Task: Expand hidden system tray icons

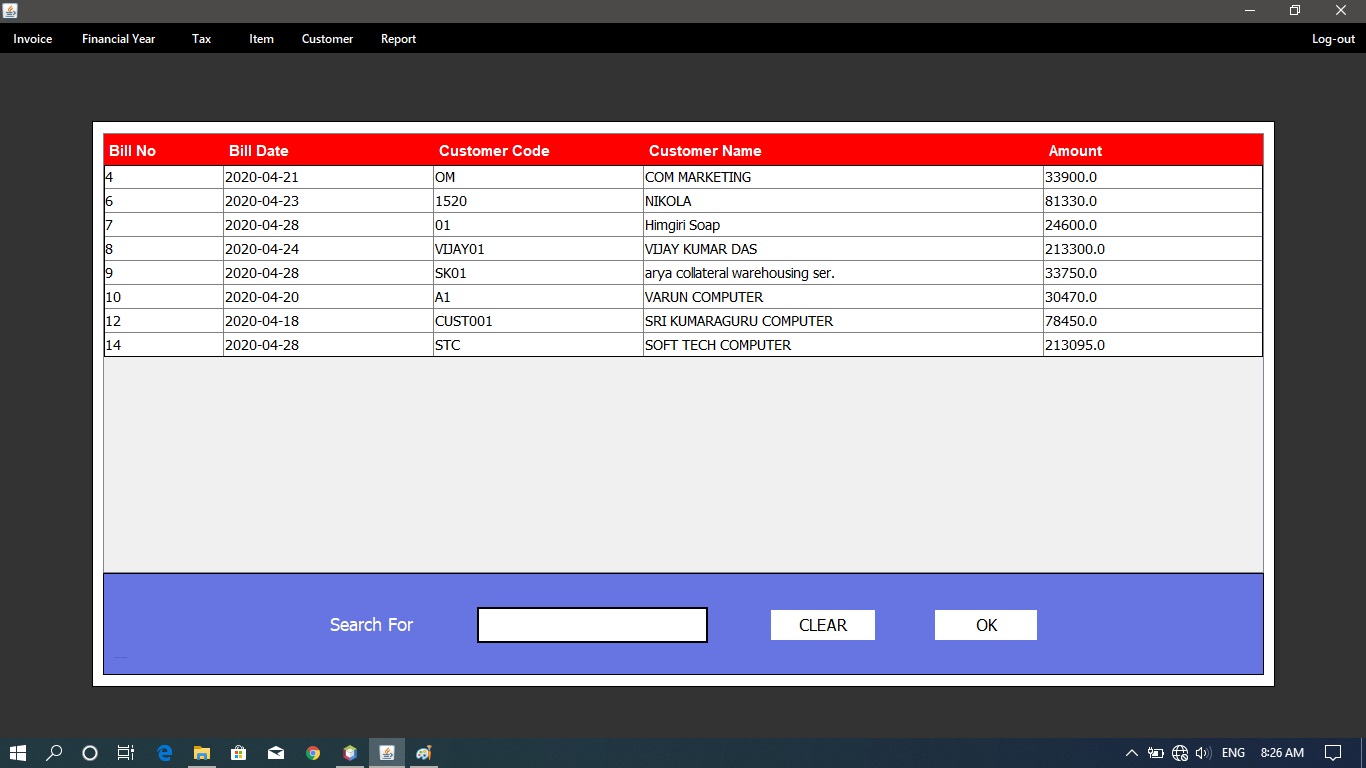Action: pos(1131,753)
